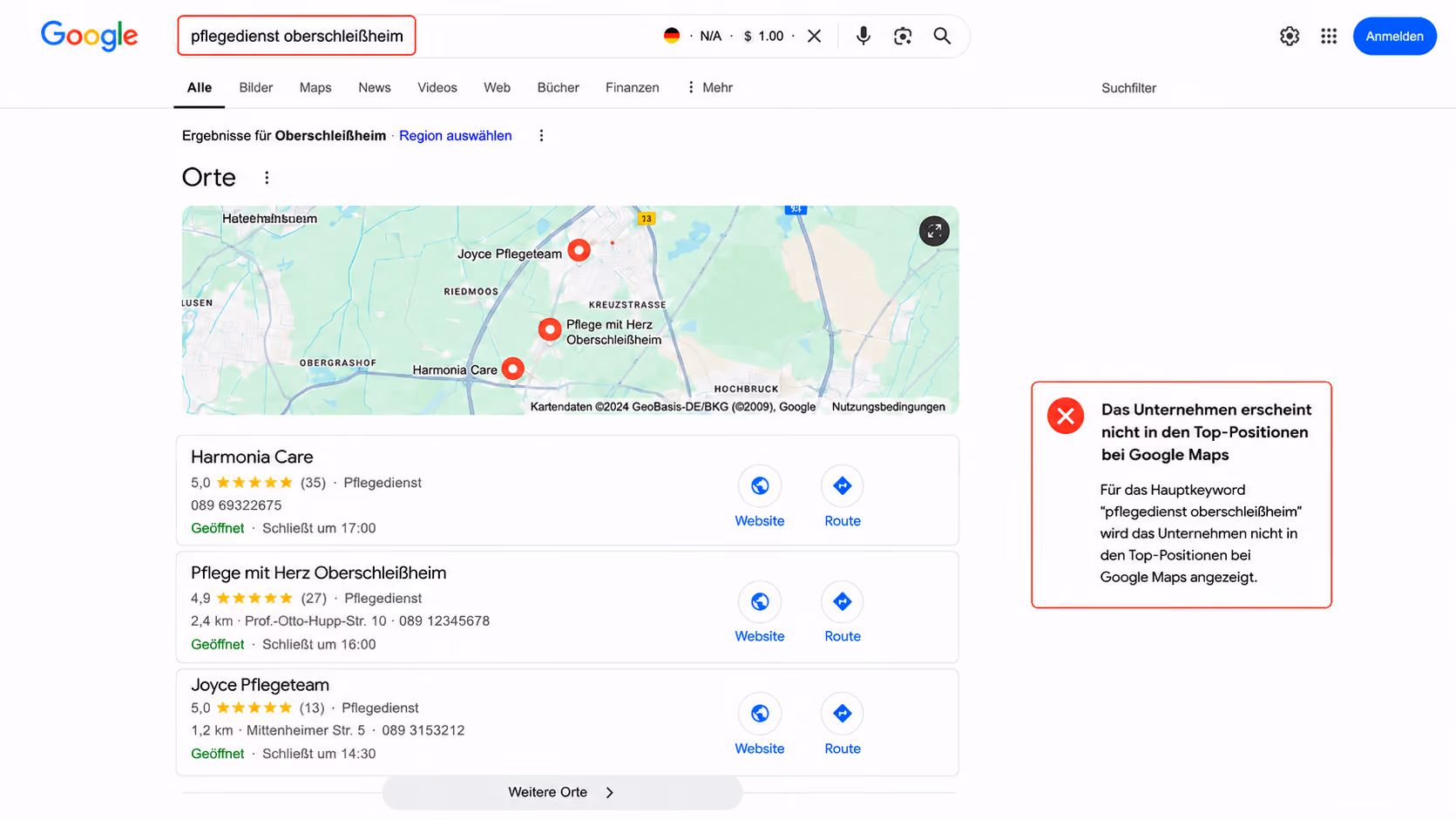The image size is (1456, 820).
Task: Open options menu next to Orte heading
Action: (x=267, y=178)
